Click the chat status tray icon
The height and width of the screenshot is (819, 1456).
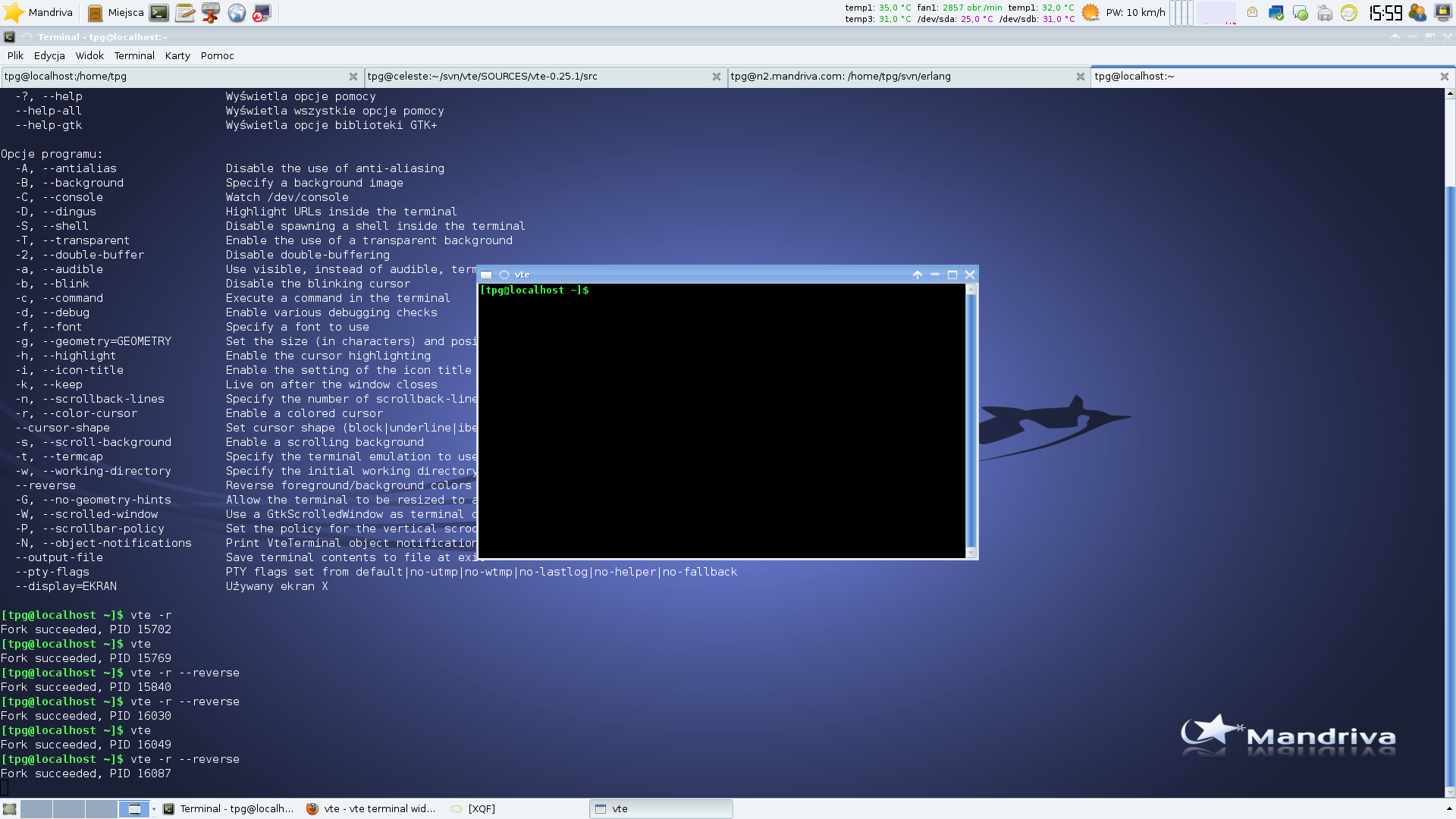pyautogui.click(x=1301, y=13)
